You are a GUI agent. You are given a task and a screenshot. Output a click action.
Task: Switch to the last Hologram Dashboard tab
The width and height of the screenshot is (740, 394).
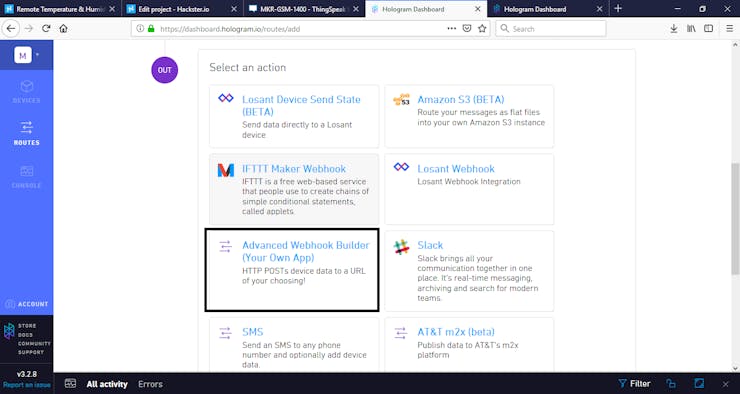[549, 9]
